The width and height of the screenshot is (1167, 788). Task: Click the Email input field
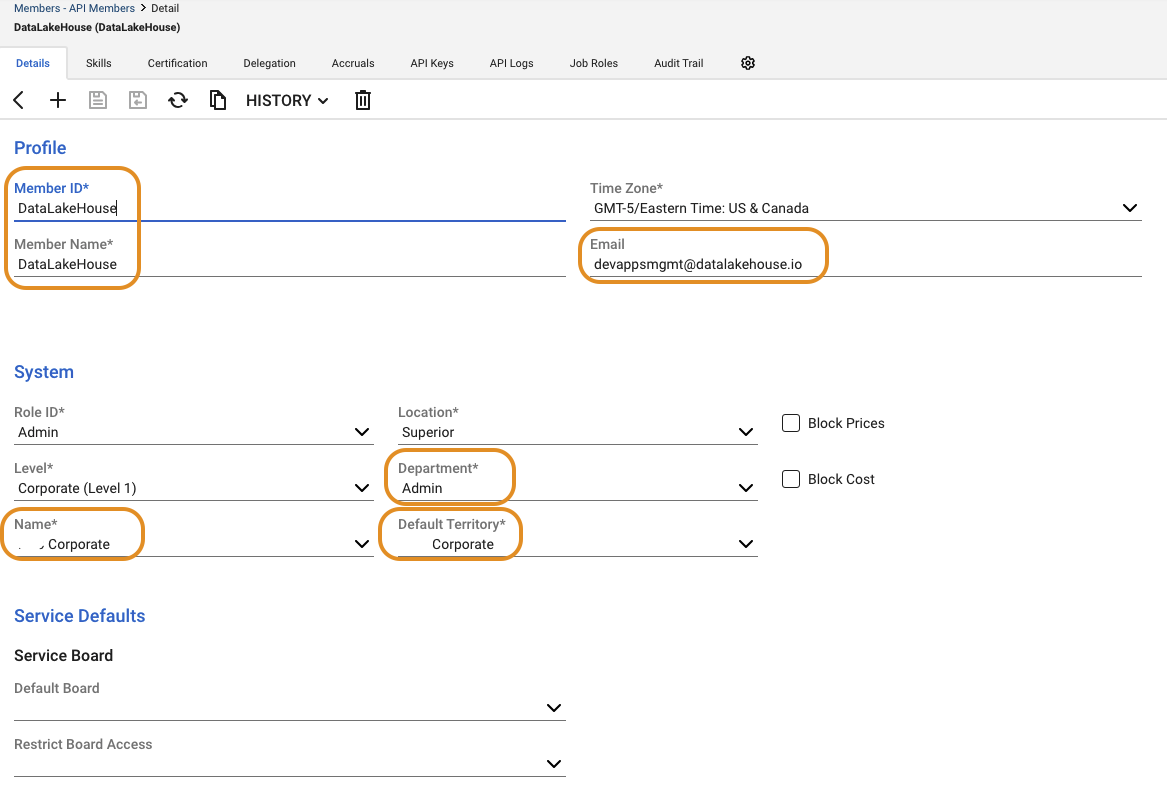click(x=860, y=265)
